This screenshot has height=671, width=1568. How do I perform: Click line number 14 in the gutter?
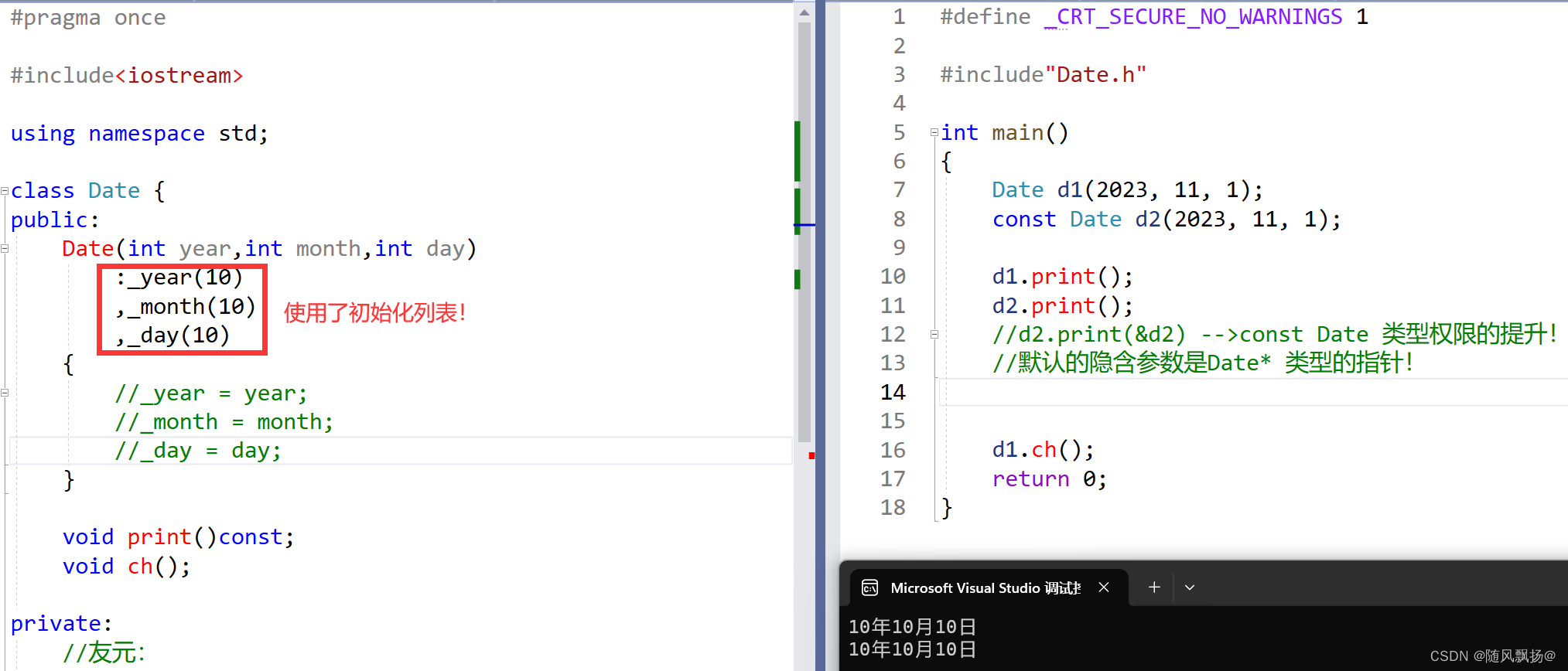[x=893, y=393]
